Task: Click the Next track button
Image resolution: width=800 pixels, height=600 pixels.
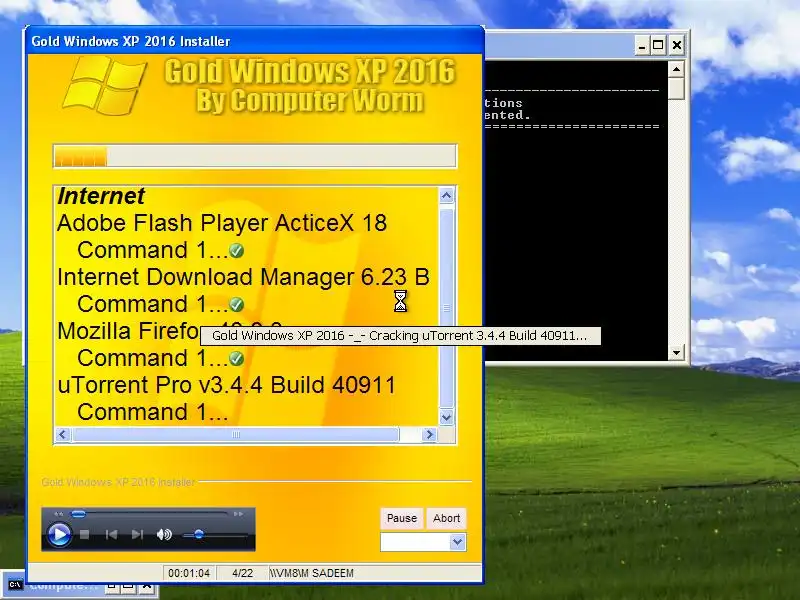Action: (x=137, y=534)
